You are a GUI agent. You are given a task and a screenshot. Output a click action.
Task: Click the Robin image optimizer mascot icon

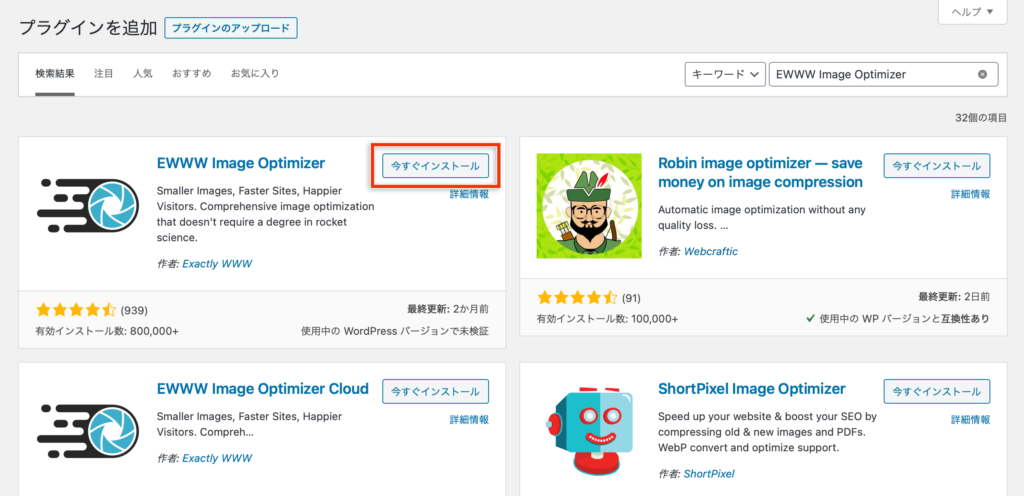point(589,206)
